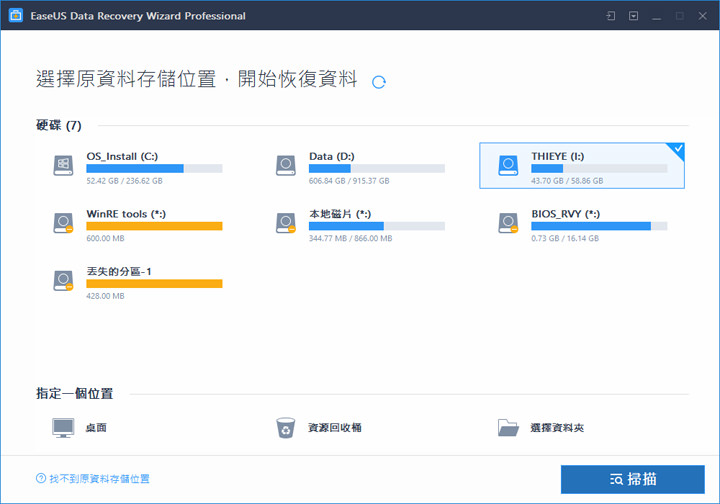Click the Recycle Bin icon
720x504 pixels.
click(x=286, y=428)
